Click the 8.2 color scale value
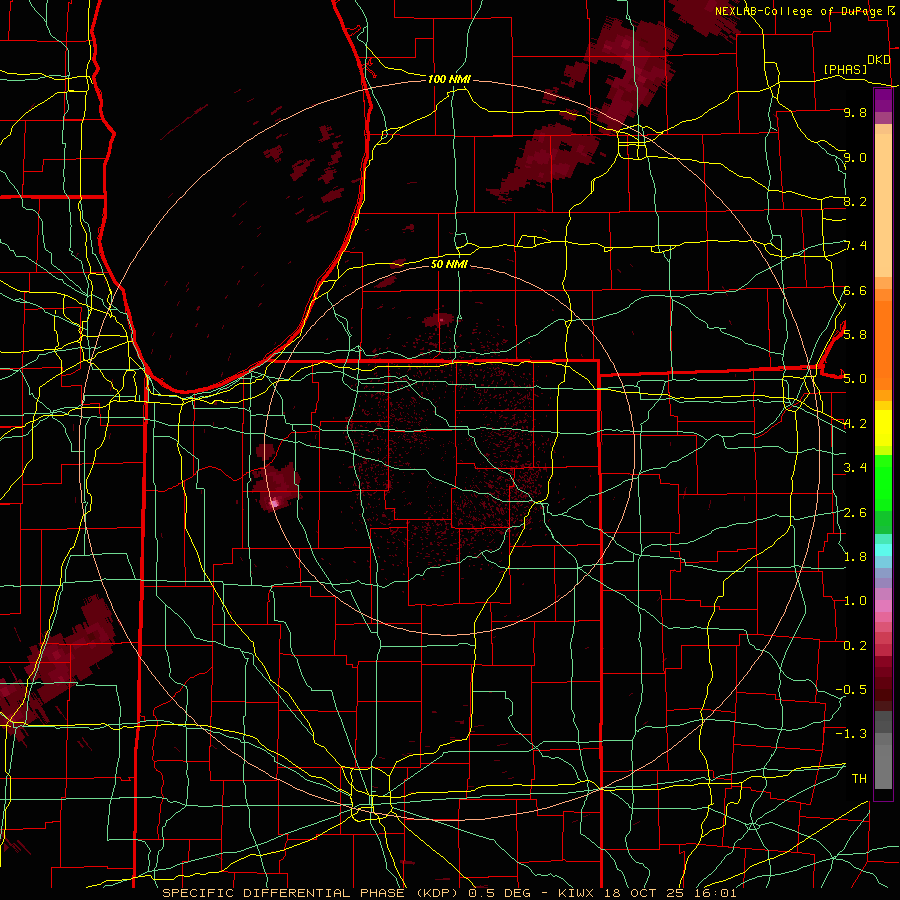Screen dimensions: 900x900 (x=855, y=201)
